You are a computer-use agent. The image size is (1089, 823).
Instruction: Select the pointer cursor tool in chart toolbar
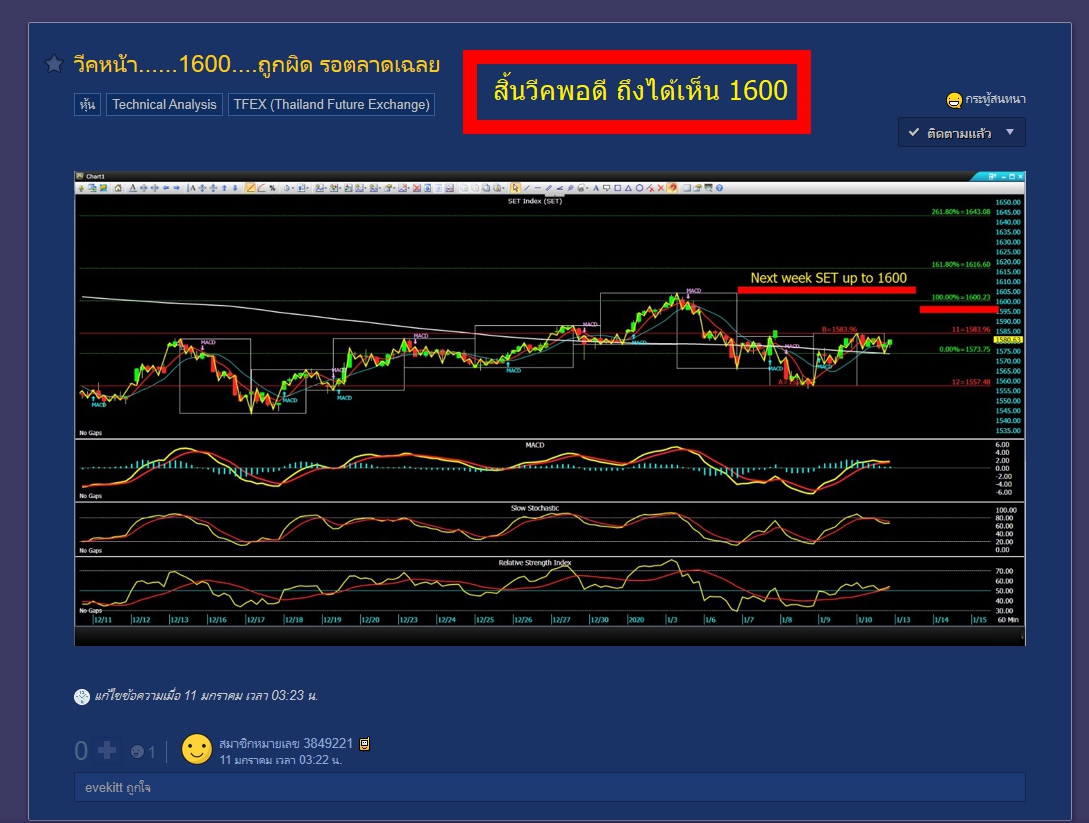515,188
